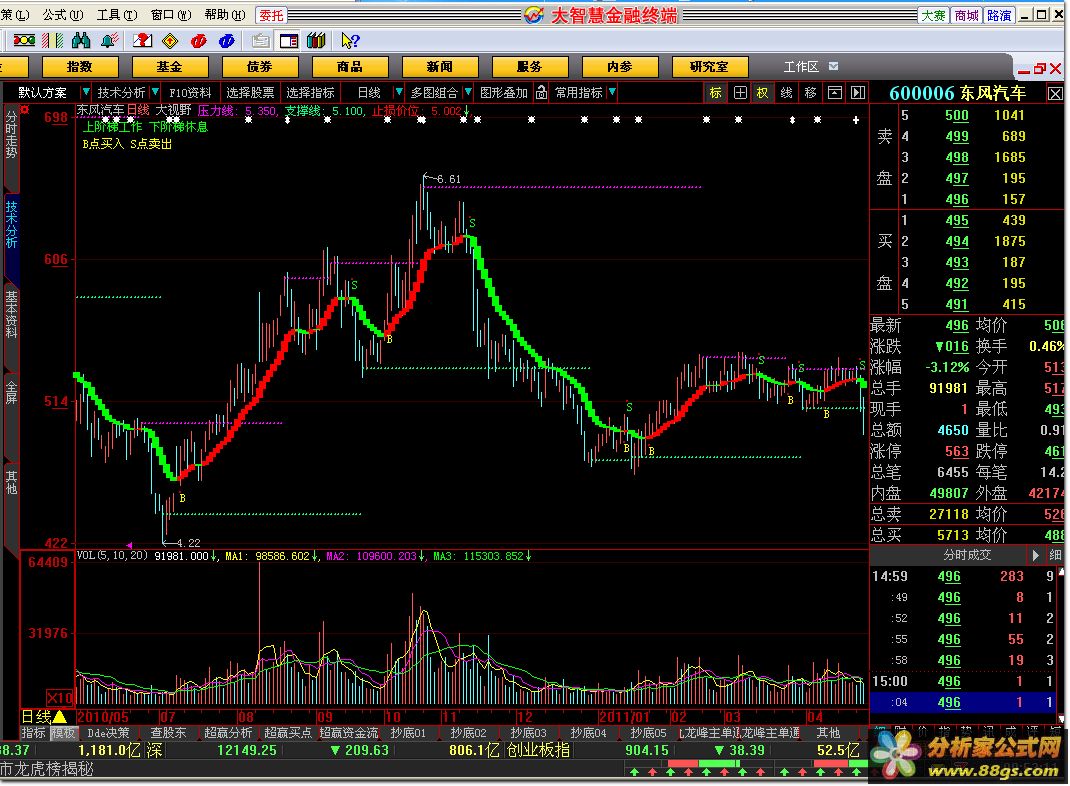Open the 工具 menu
This screenshot has height=786, width=1070.
117,14
